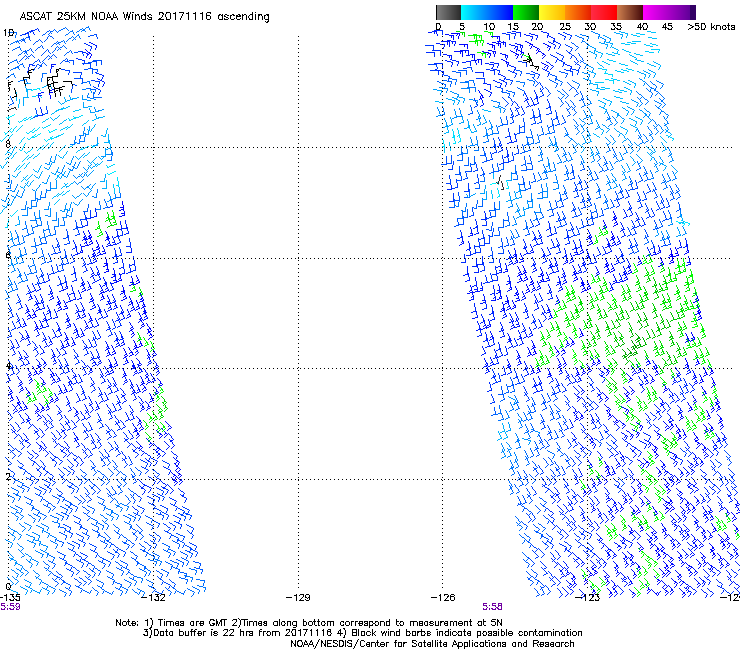Click the 'NOAA/NESDIS/Center for Satellite Applications' credit
This screenshot has width=740, height=650.
coord(432,644)
